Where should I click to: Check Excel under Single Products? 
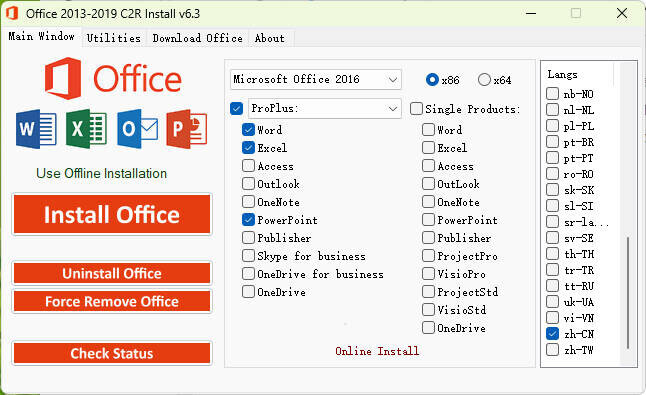(428, 147)
